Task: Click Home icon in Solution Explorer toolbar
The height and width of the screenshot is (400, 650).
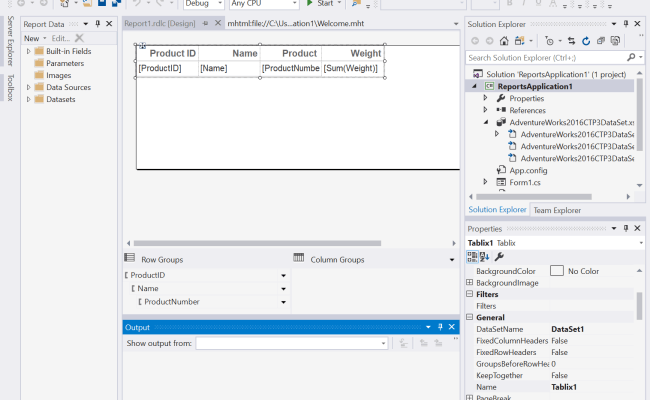Action: point(504,41)
